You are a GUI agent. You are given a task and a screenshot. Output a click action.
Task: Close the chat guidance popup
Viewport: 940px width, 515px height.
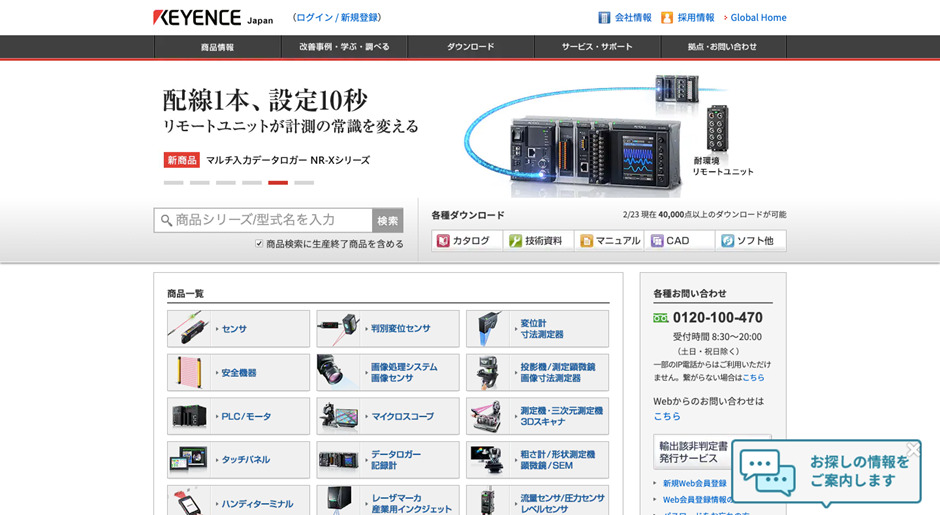(x=912, y=449)
